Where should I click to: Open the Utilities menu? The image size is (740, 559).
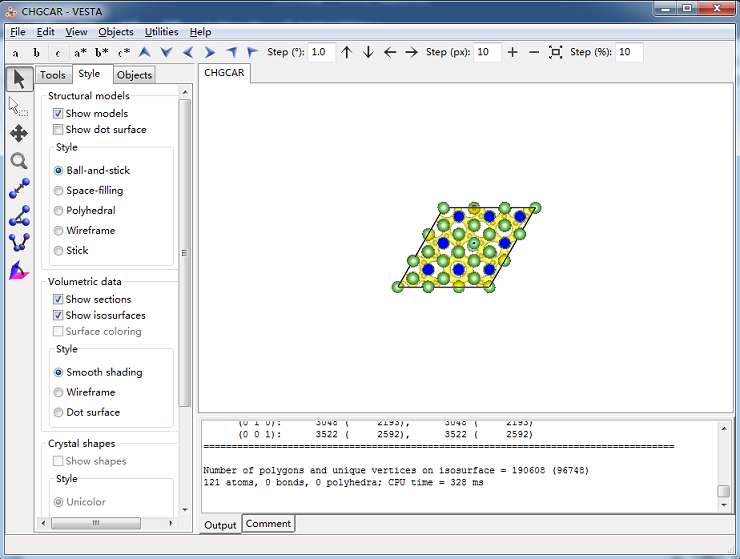(x=161, y=32)
